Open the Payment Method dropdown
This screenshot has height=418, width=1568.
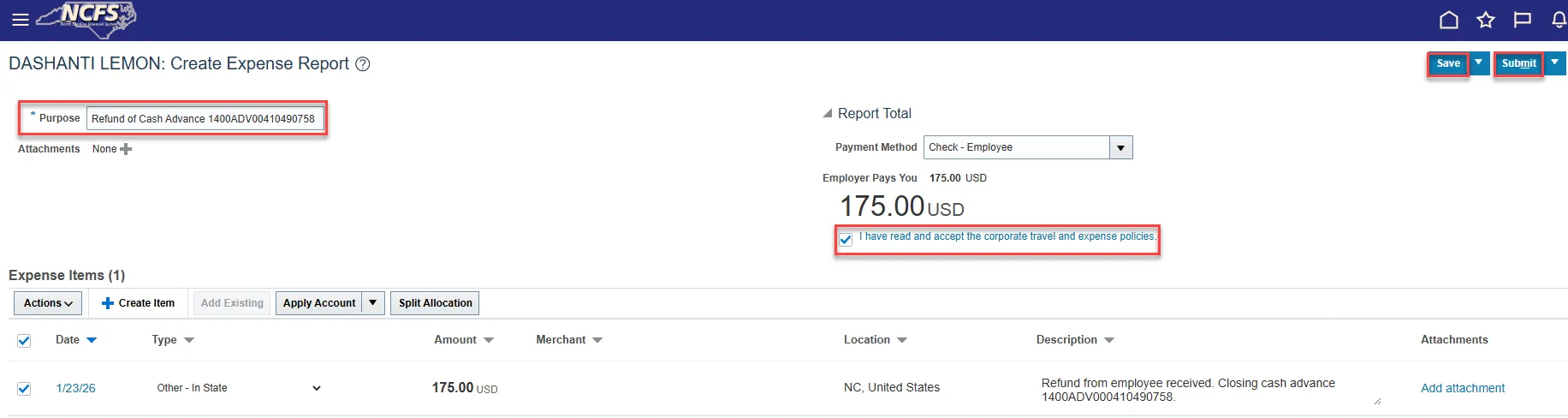(1120, 147)
